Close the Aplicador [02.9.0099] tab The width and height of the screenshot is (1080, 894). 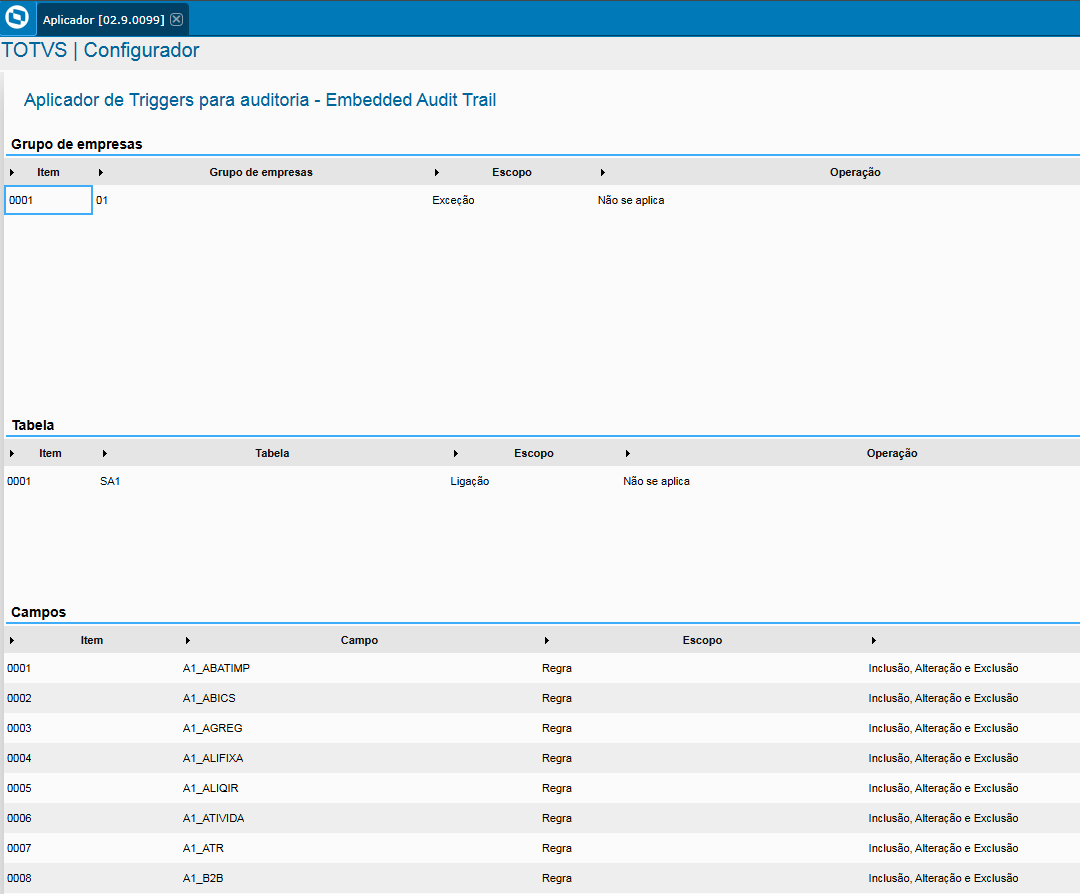click(x=177, y=19)
